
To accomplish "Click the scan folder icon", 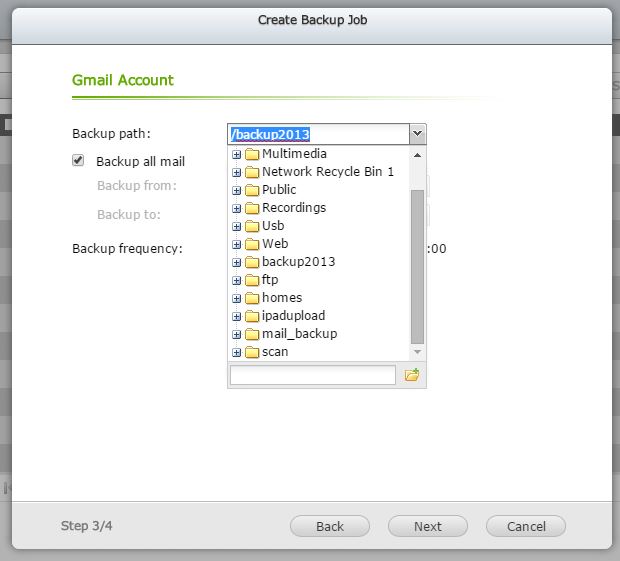I will (252, 352).
